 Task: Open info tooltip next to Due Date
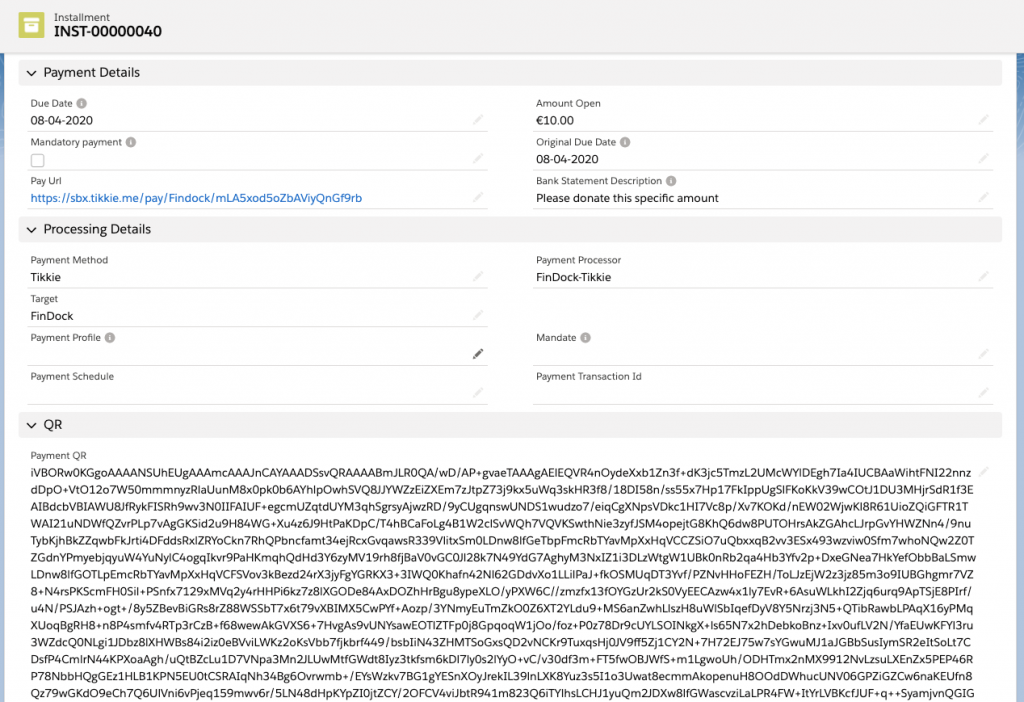click(x=82, y=103)
